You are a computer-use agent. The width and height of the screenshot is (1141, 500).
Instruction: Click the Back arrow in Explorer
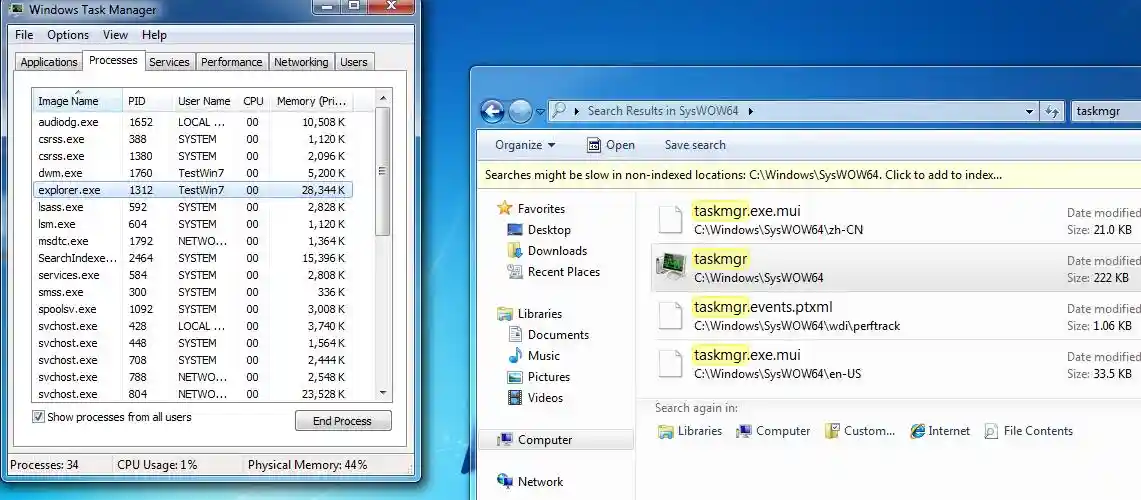click(492, 111)
